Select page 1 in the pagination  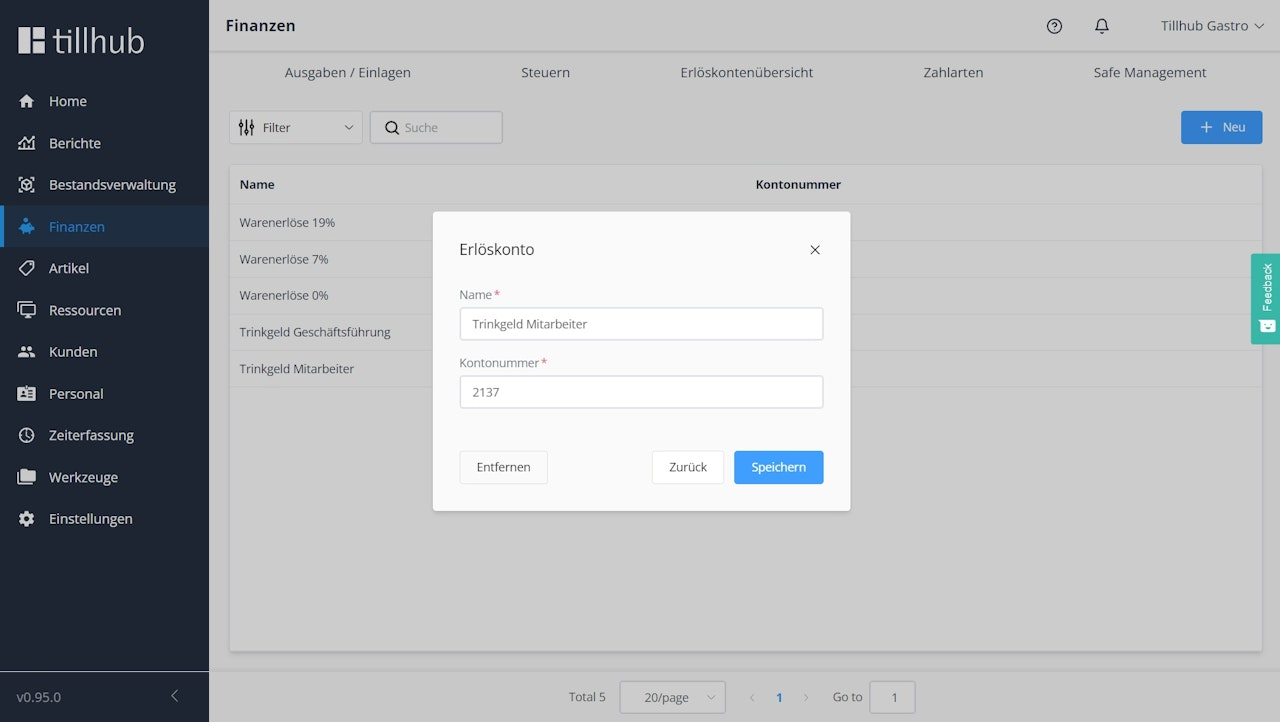(x=779, y=697)
